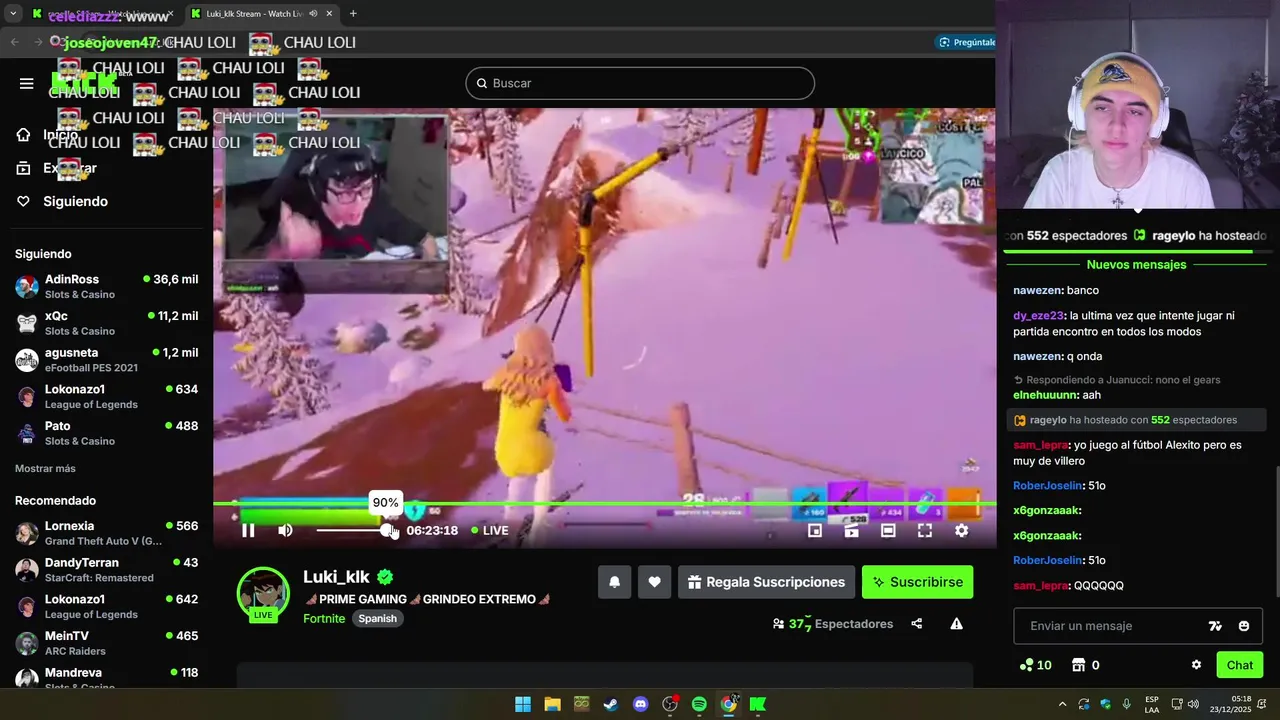Click the green Suscribirse button
1280x720 pixels.
(917, 582)
